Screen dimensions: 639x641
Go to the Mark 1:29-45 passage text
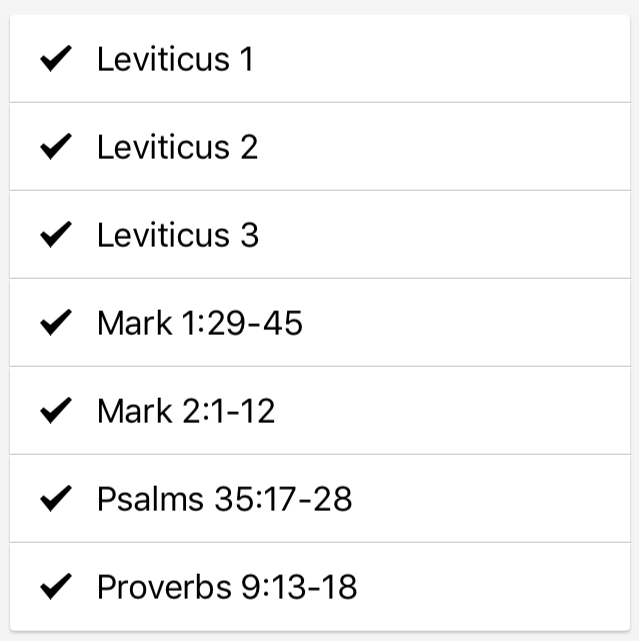[x=199, y=323]
